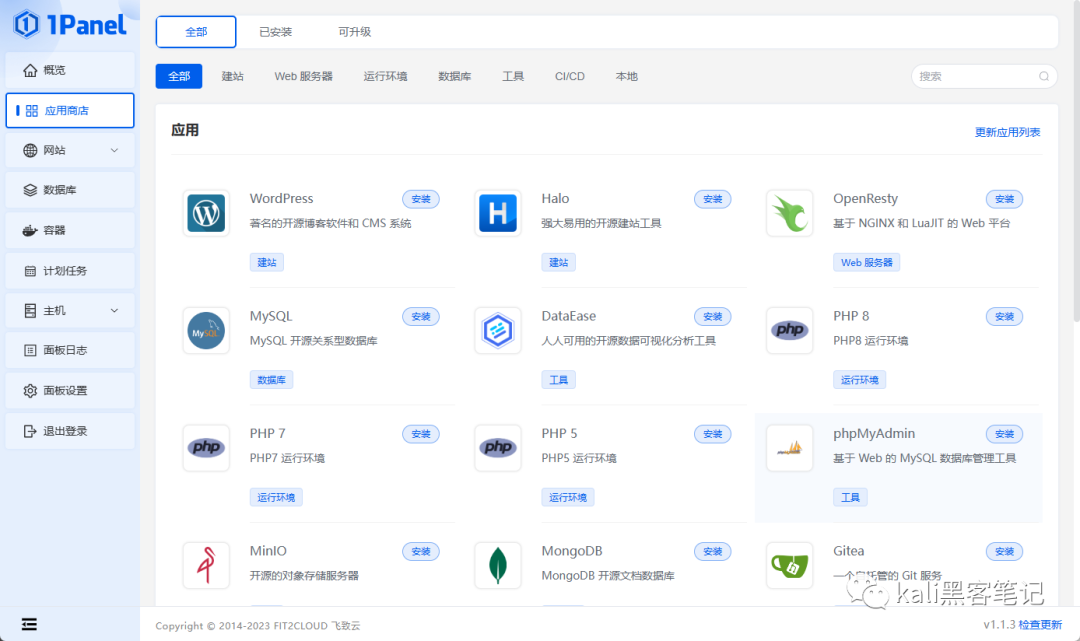Viewport: 1080px width, 641px height.
Task: Expand the 主机 submenu chevron
Action: click(114, 311)
